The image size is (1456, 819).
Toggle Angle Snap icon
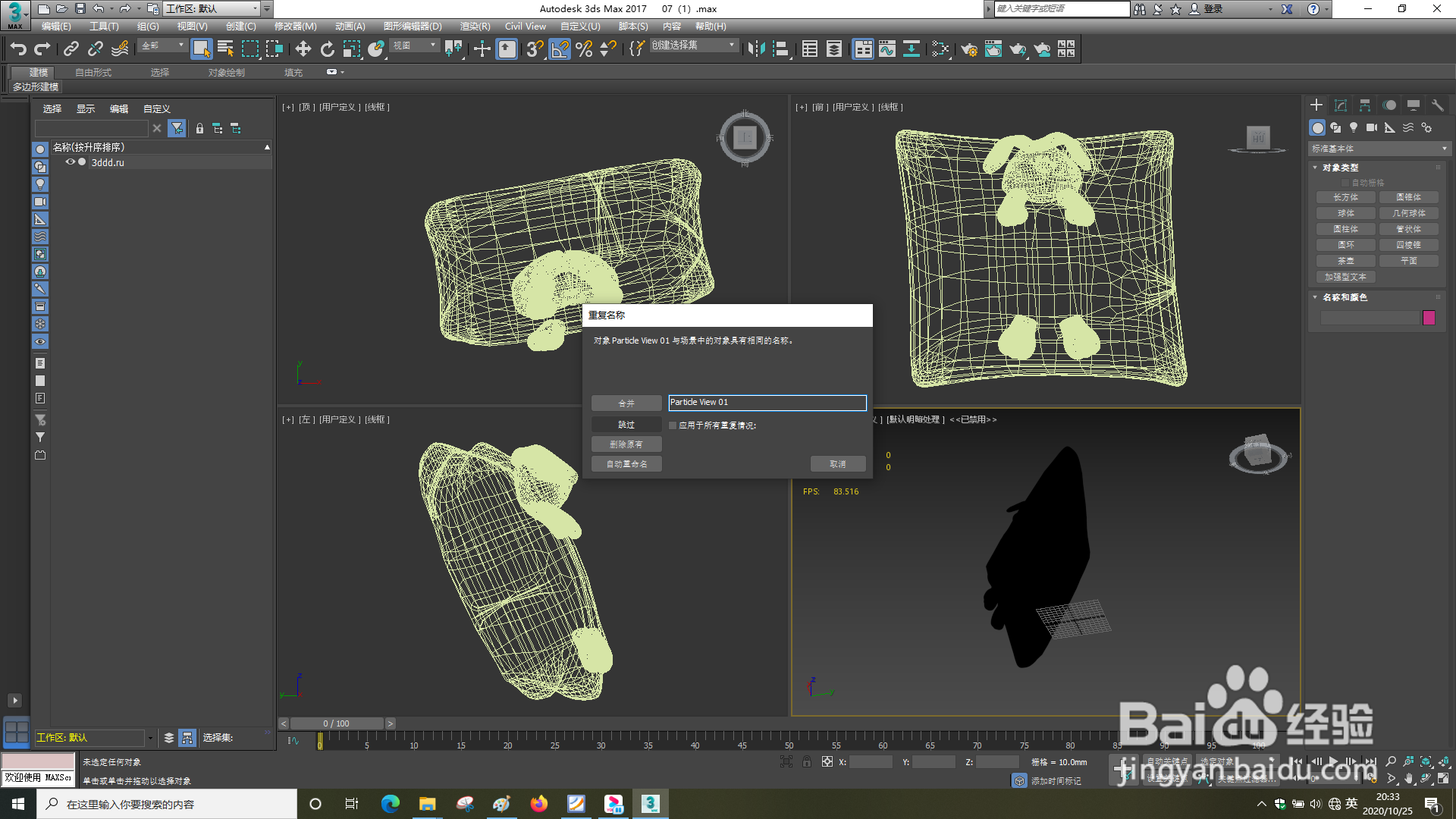tap(559, 49)
